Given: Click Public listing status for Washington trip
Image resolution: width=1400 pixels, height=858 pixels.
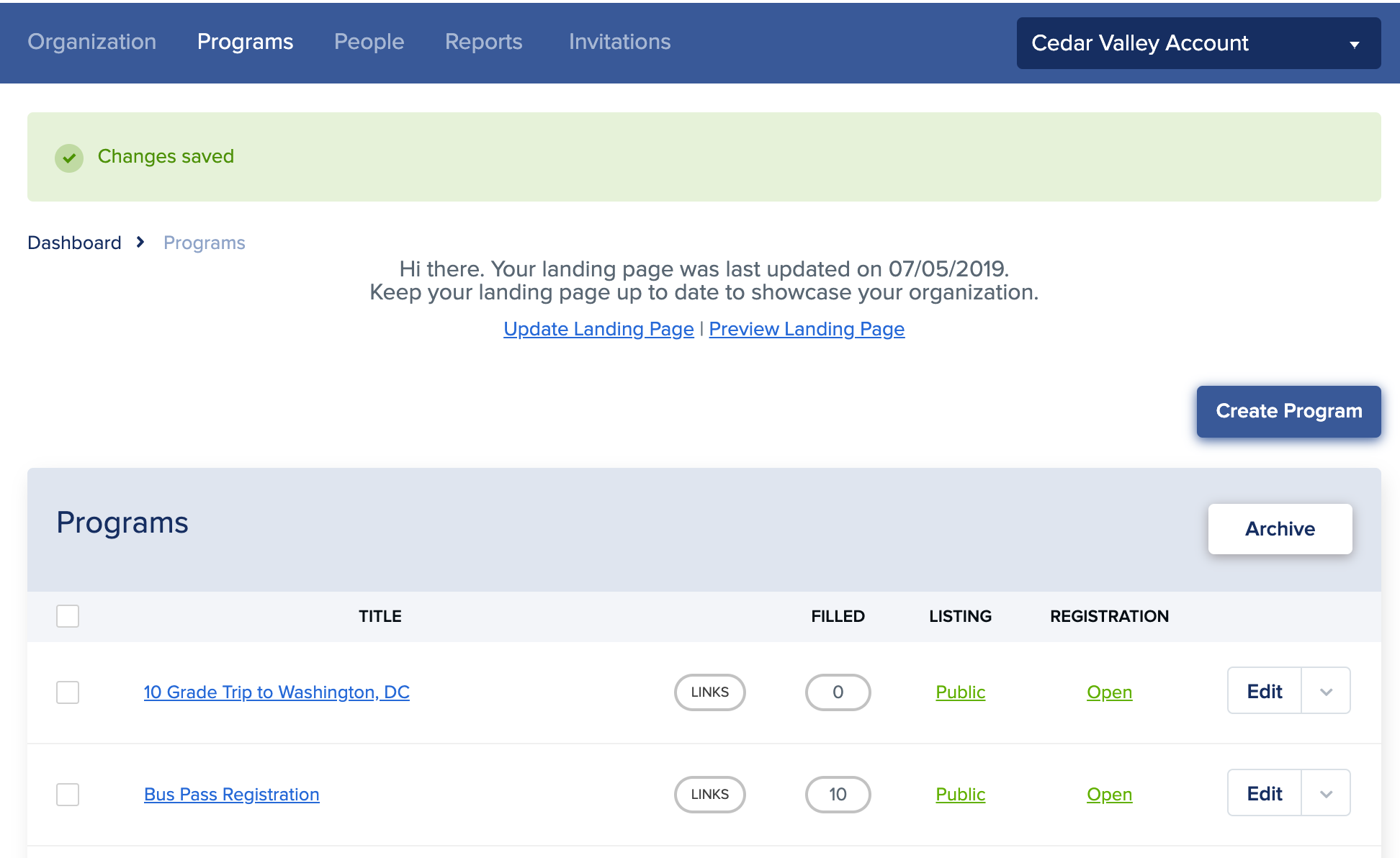Looking at the screenshot, I should click(x=960, y=692).
